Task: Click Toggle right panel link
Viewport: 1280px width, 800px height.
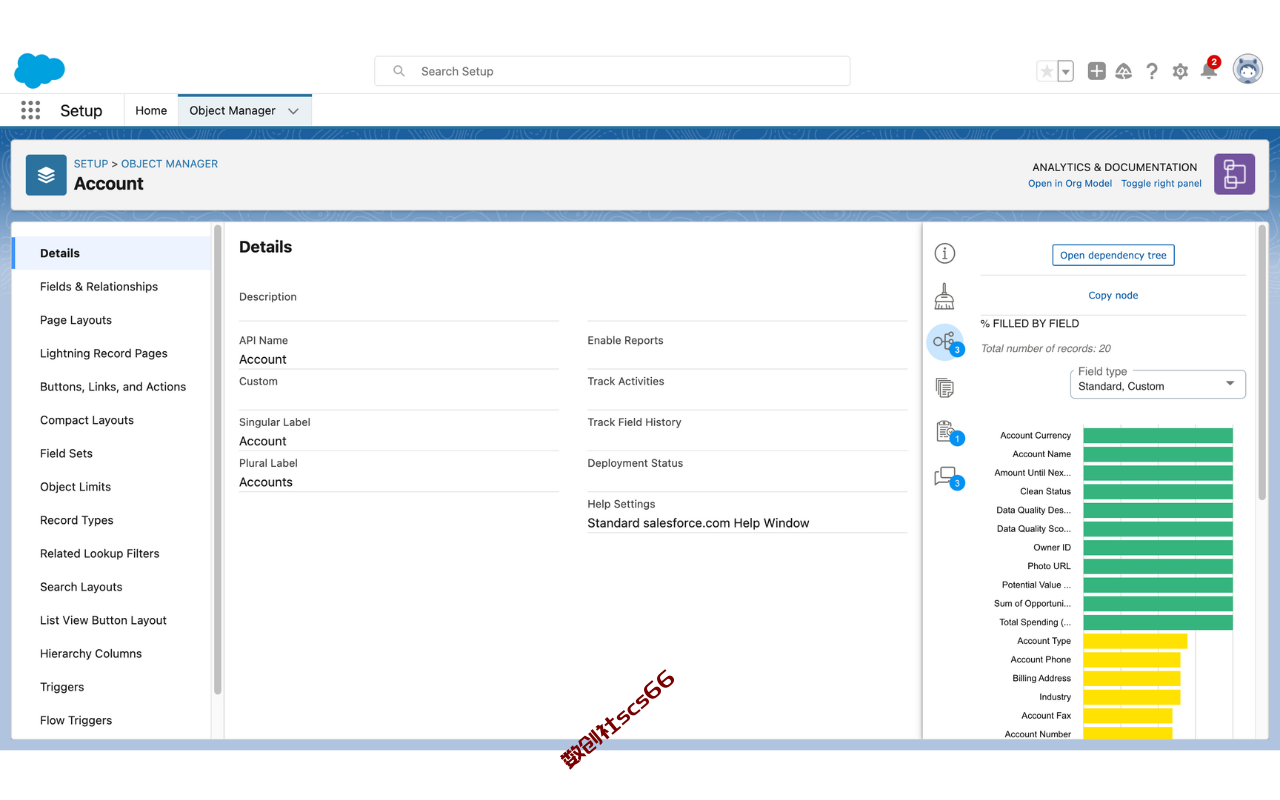Action: pyautogui.click(x=1161, y=184)
